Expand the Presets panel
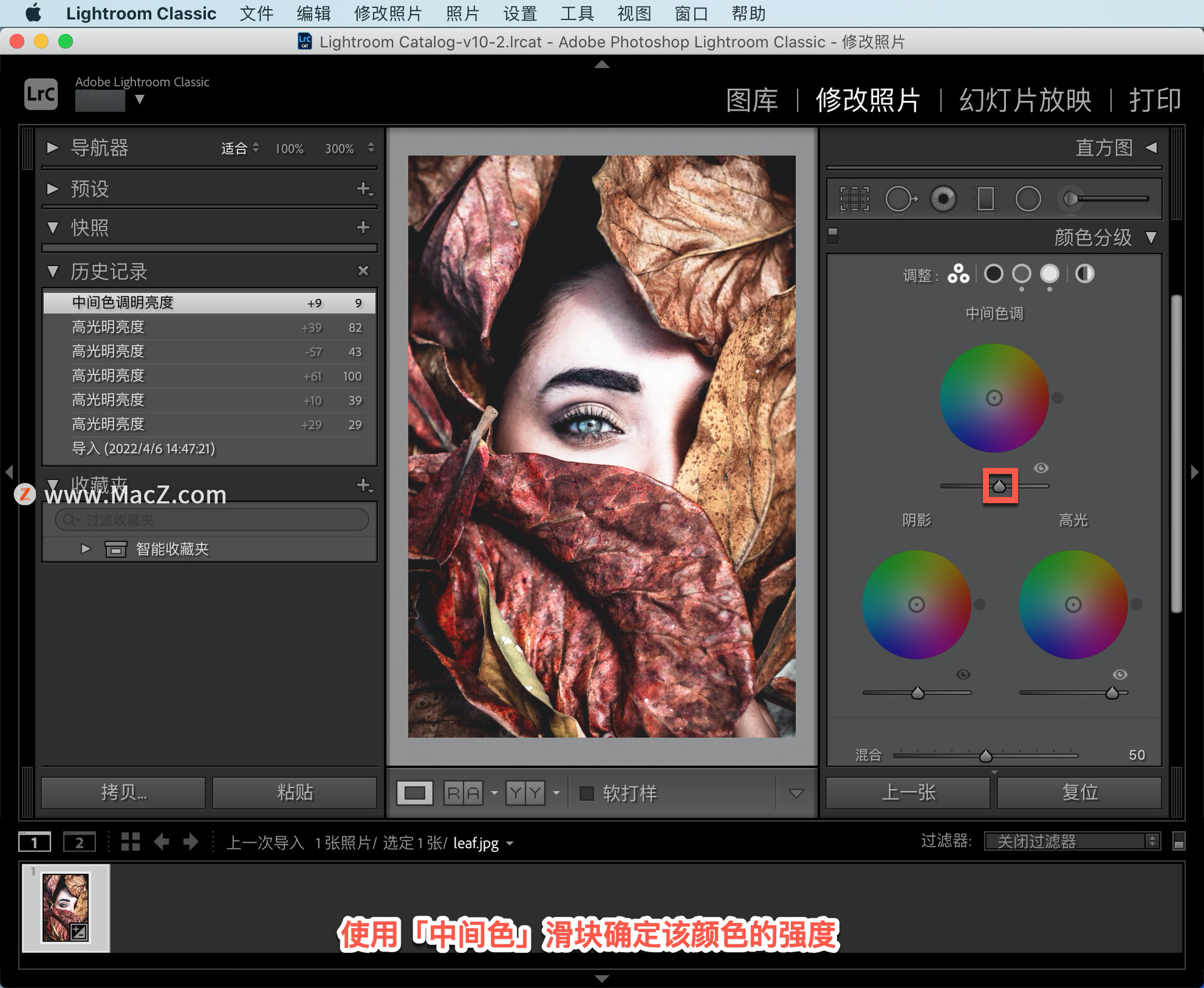 pos(53,188)
